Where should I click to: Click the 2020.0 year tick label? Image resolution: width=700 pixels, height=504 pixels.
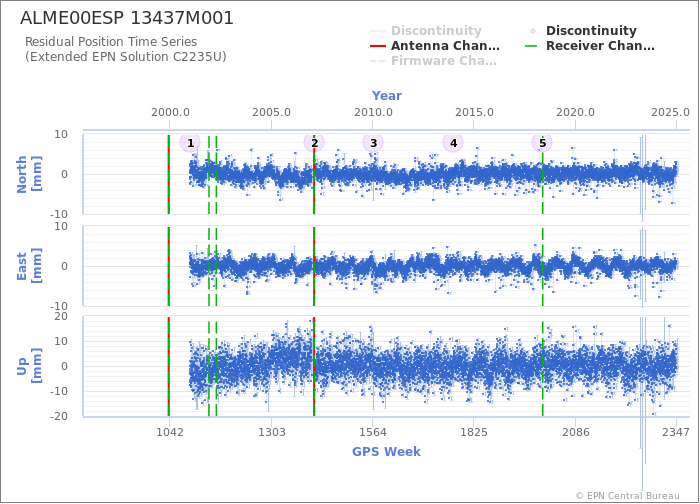(575, 112)
